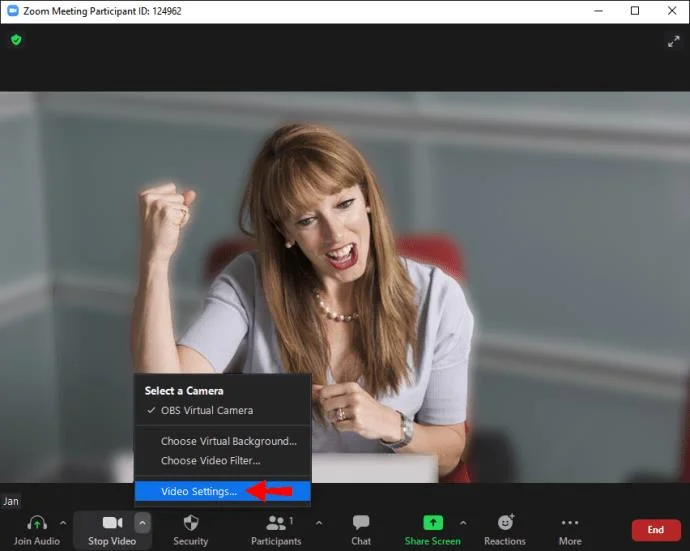
Task: Expand the participants options chevron
Action: coord(319,523)
